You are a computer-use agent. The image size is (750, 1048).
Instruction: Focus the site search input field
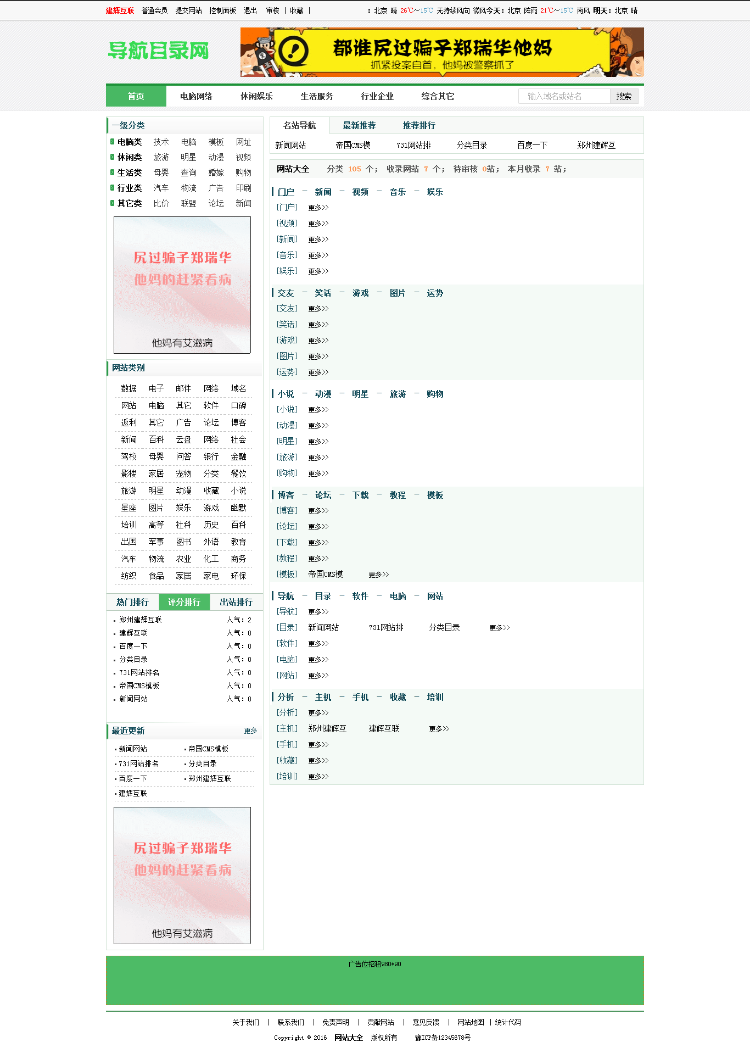[x=564, y=96]
